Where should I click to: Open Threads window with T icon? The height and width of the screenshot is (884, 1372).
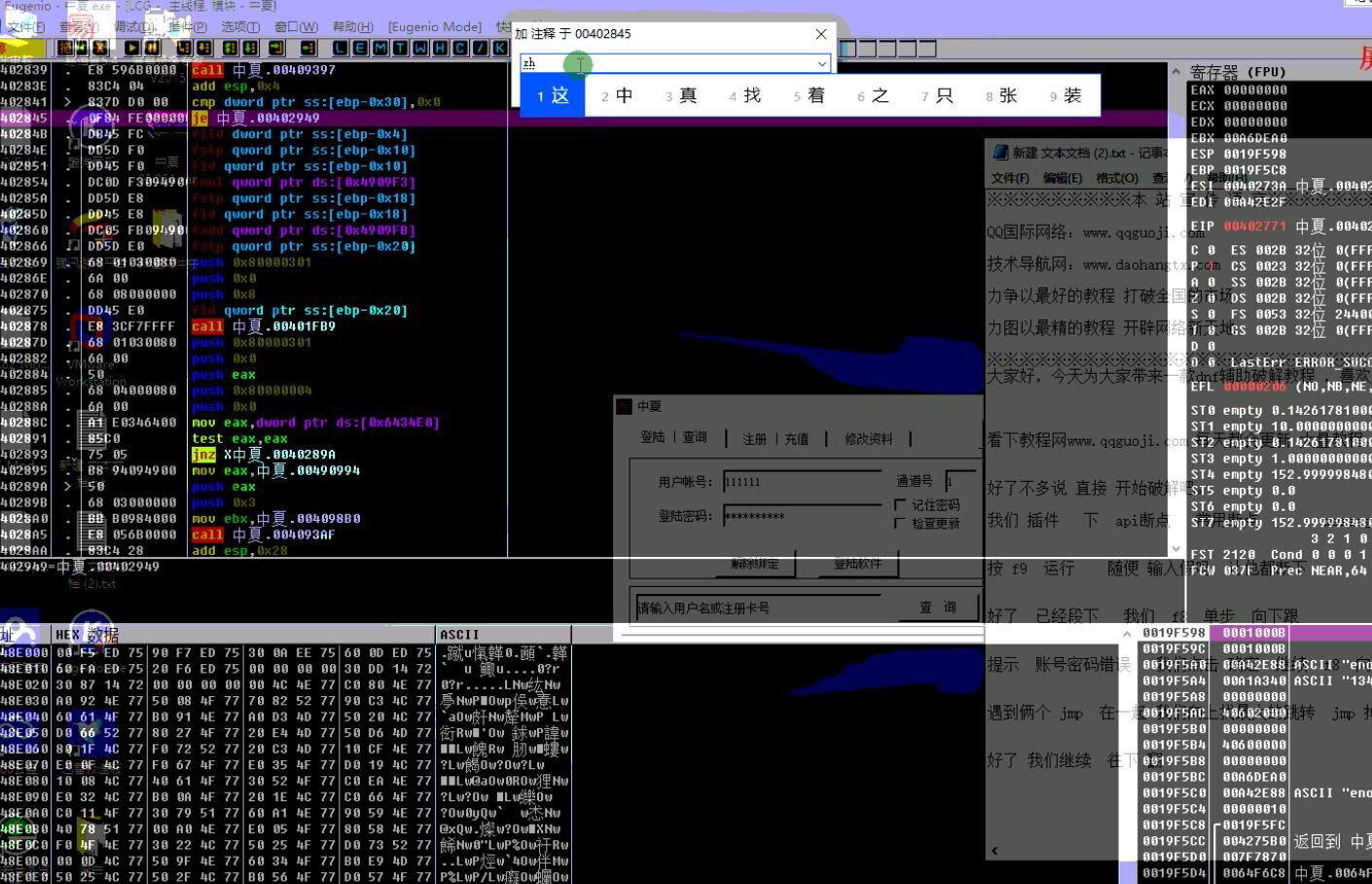(400, 48)
